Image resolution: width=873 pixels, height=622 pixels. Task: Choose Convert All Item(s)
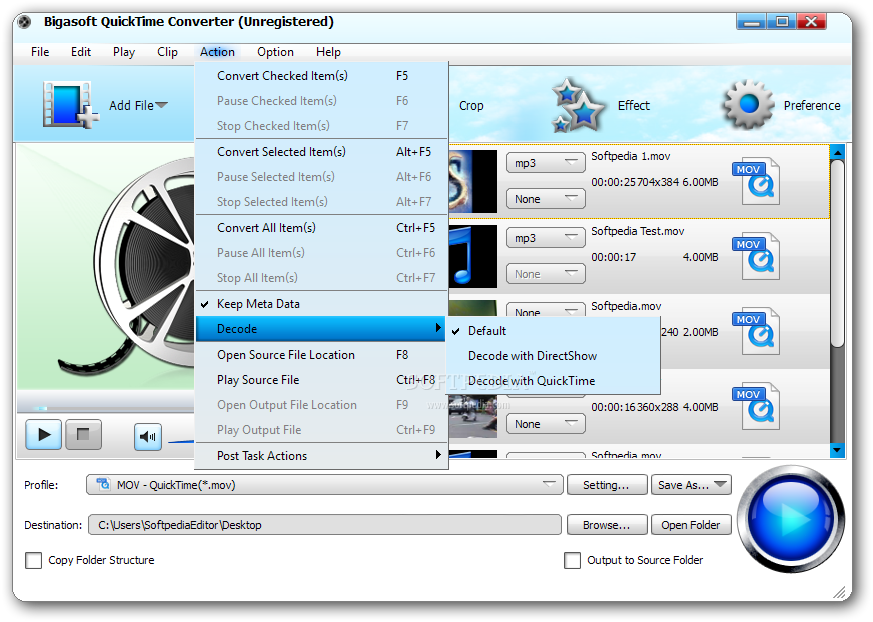(x=322, y=228)
